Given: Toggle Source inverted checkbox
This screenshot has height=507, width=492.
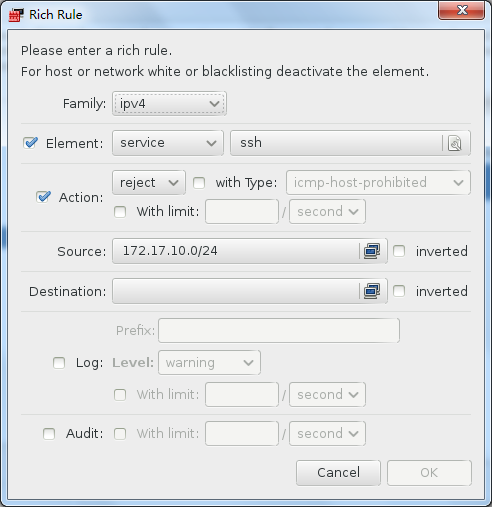Looking at the screenshot, I should [x=399, y=251].
